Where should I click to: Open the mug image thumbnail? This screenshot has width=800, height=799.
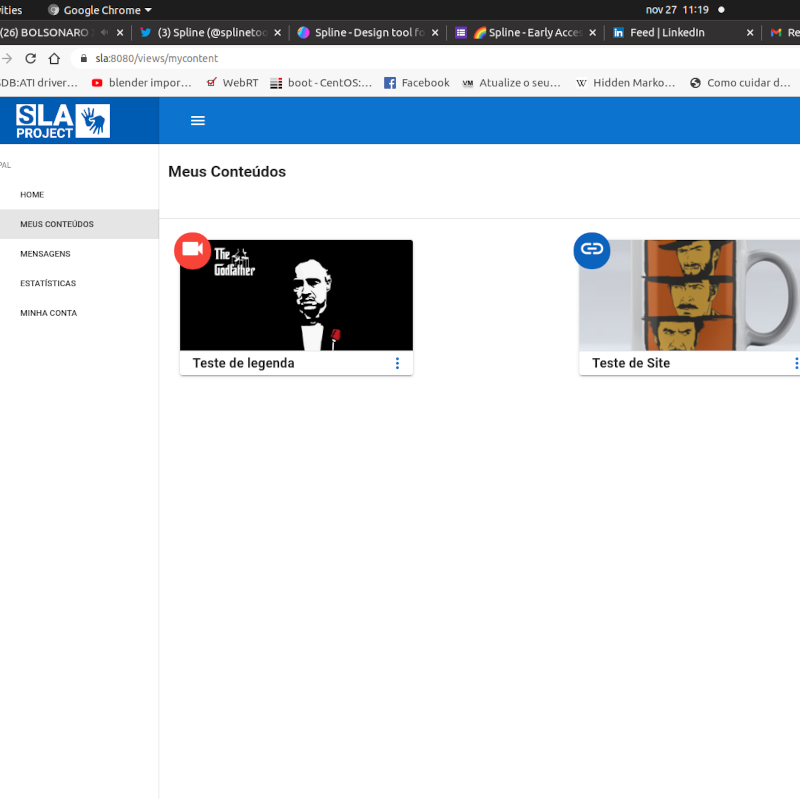(690, 295)
